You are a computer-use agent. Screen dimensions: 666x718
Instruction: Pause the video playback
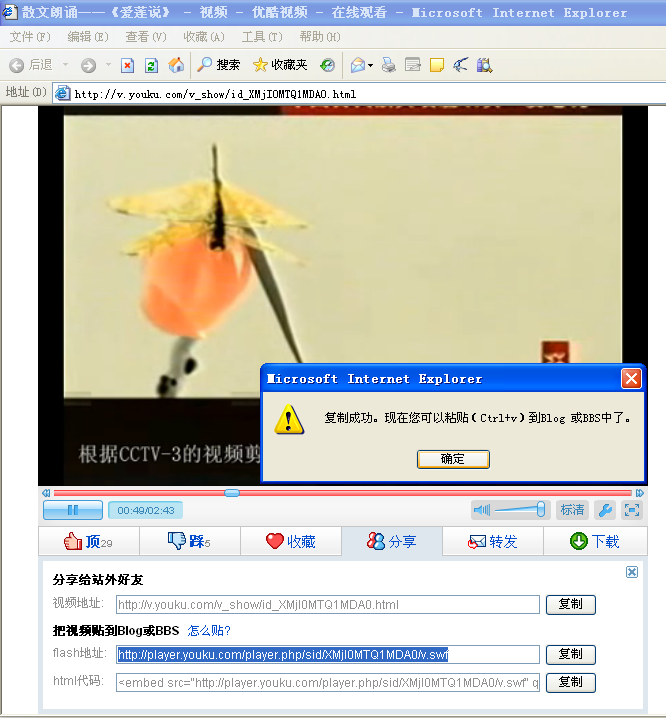(72, 510)
